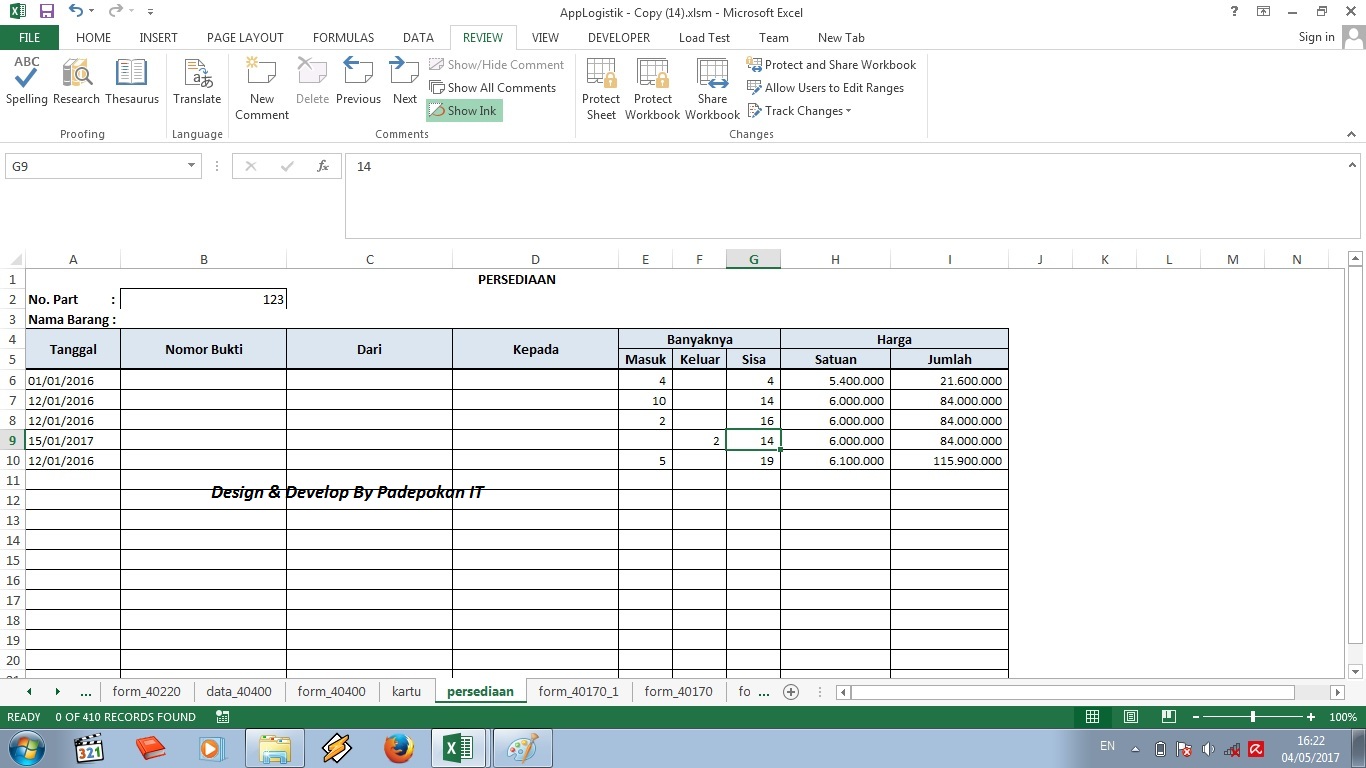
Task: Go to the Previous comment
Action: click(x=358, y=81)
